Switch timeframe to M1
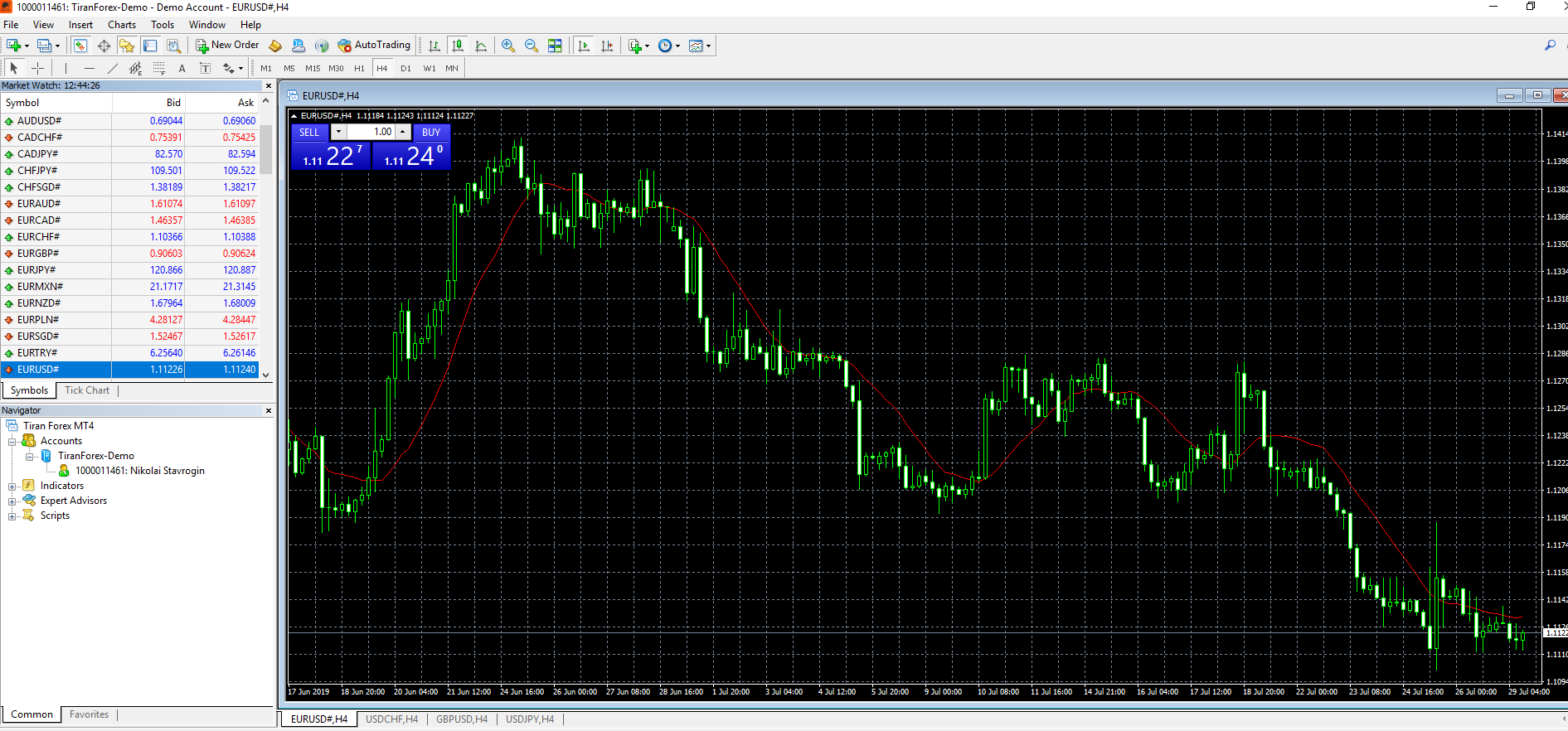This screenshot has width=1568, height=731. (x=266, y=68)
